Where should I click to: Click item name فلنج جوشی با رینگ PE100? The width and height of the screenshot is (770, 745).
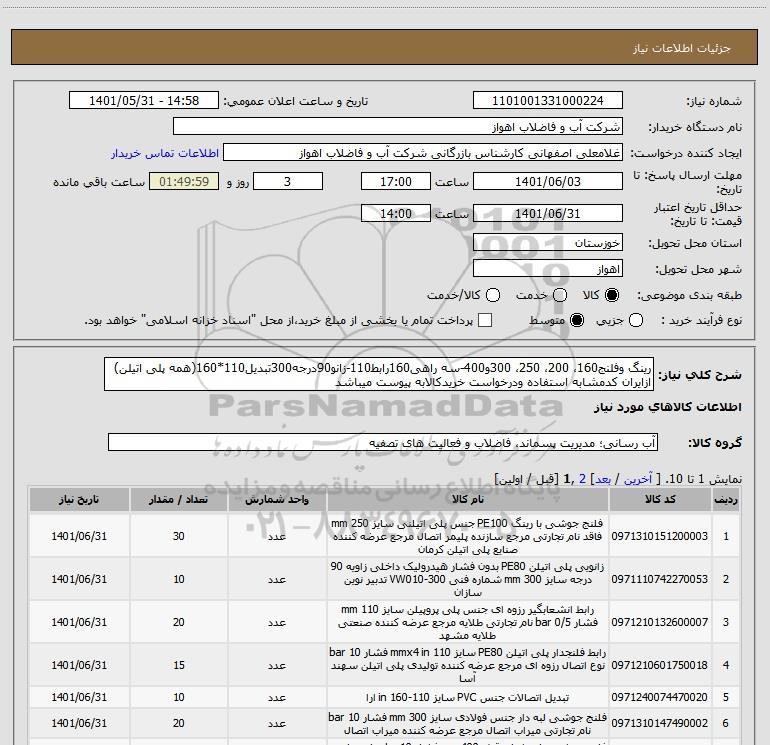click(x=468, y=536)
